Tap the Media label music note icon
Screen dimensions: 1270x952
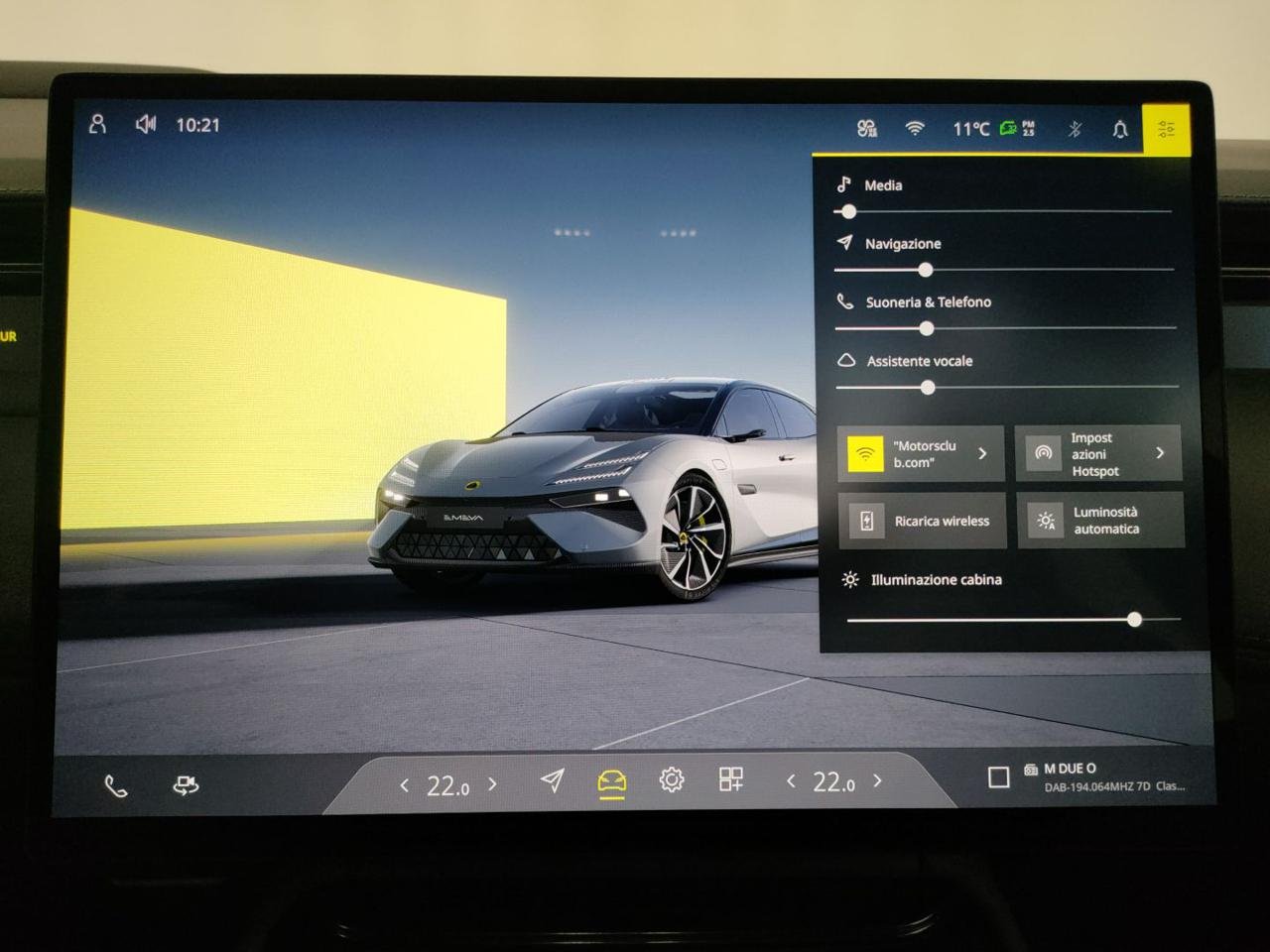click(843, 184)
